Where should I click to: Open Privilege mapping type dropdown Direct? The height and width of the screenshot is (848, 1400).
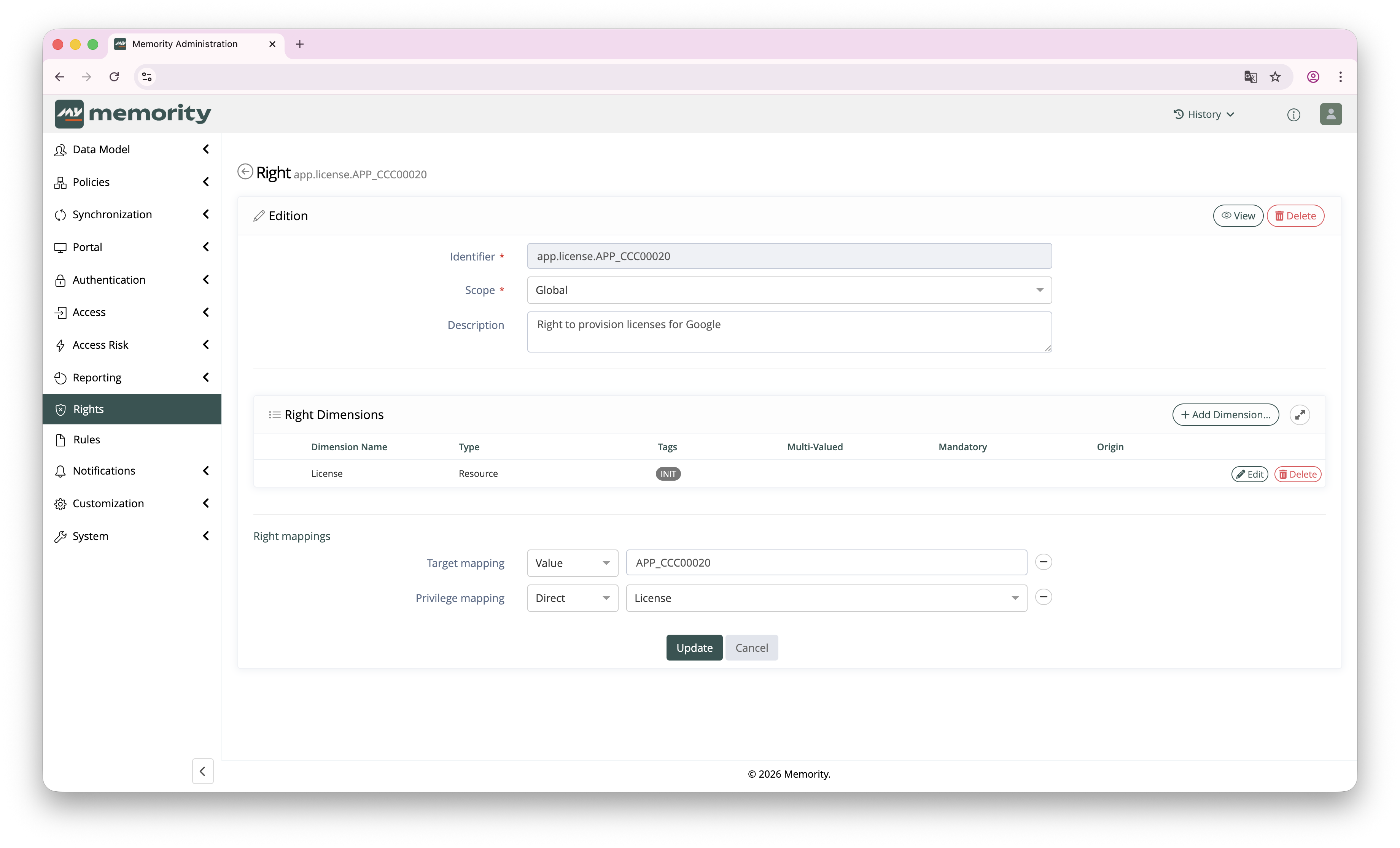coord(572,598)
